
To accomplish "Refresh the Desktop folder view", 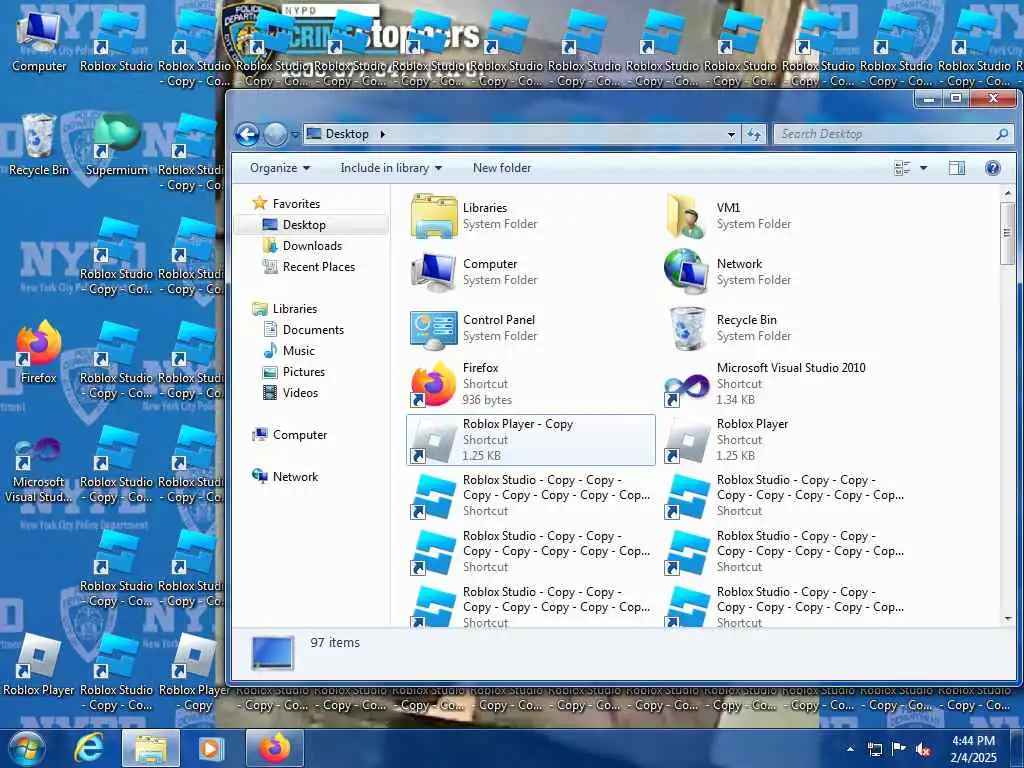I will (754, 134).
